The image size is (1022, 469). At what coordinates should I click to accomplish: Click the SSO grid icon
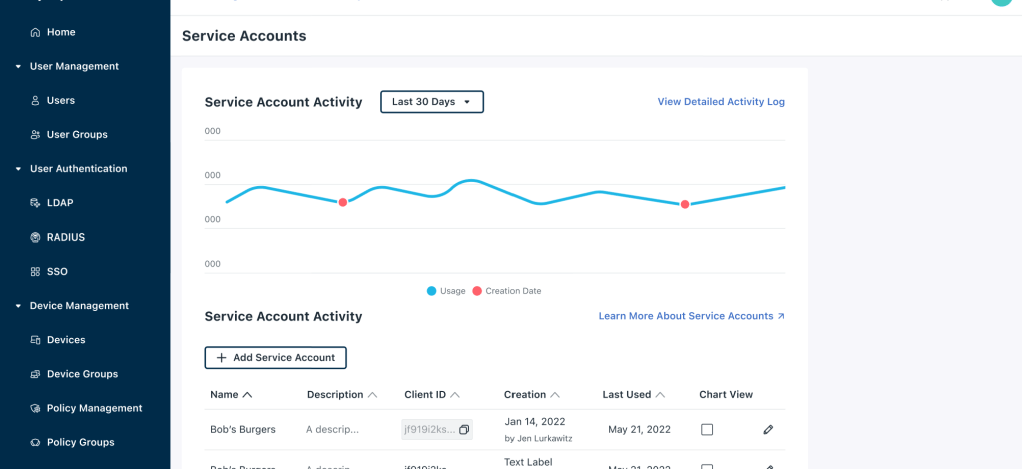click(36, 272)
